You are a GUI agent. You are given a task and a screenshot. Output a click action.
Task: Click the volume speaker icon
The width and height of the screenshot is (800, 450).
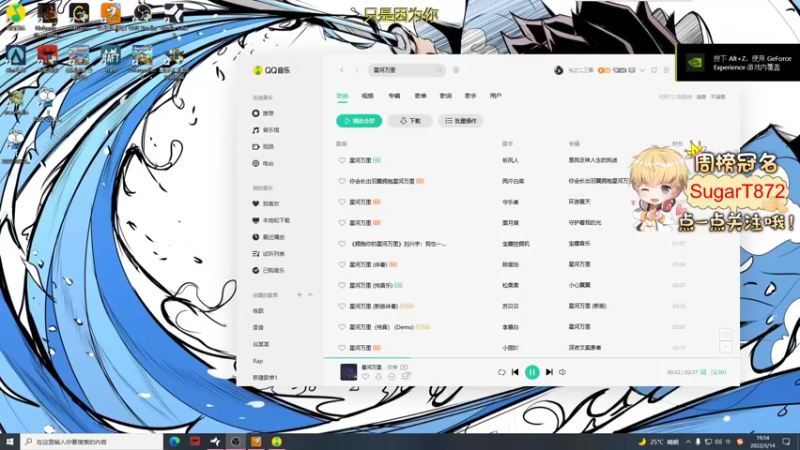[x=562, y=372]
